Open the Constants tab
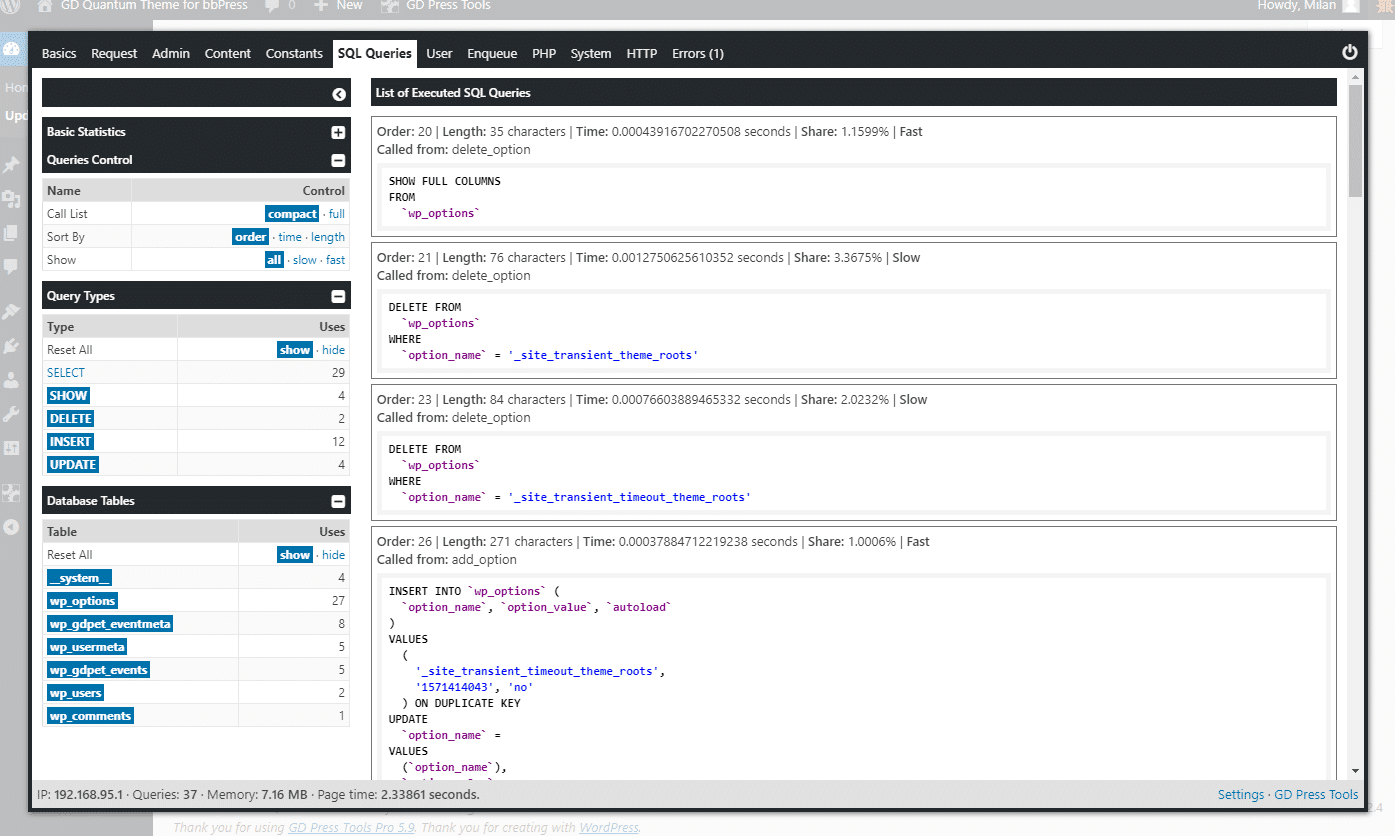This screenshot has height=836, width=1395. 294,53
